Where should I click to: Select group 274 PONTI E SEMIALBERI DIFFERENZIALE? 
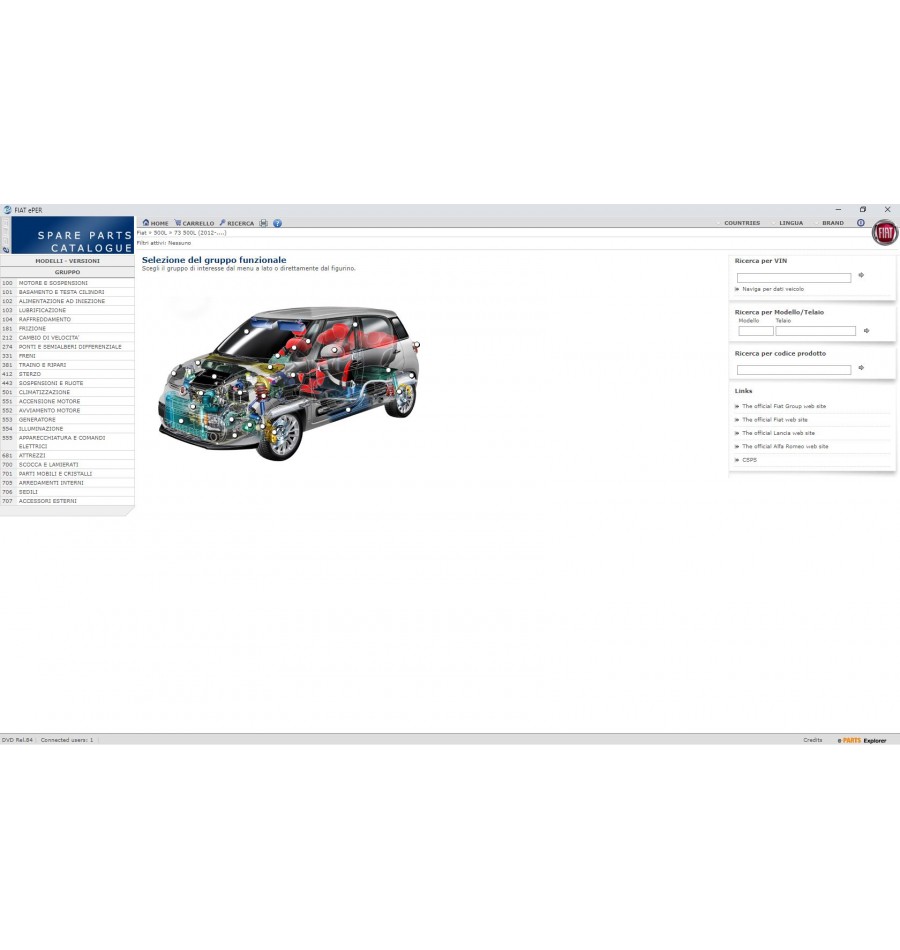(x=67, y=347)
